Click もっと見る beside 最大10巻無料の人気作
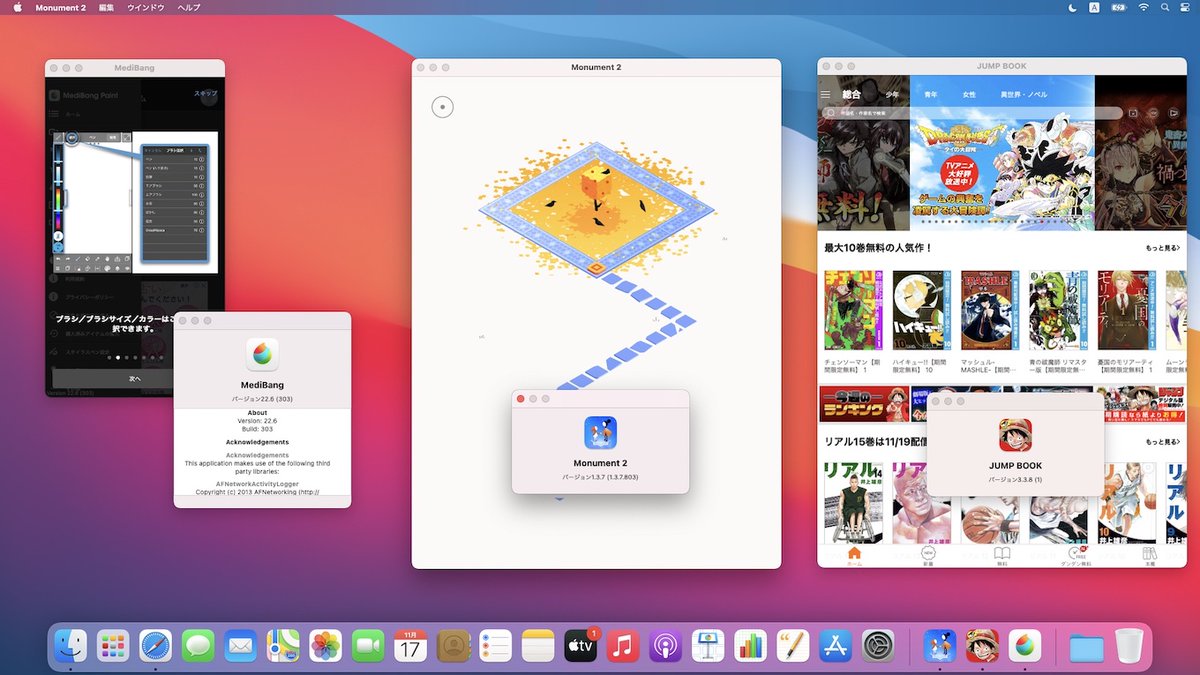The width and height of the screenshot is (1200, 675). (1163, 247)
